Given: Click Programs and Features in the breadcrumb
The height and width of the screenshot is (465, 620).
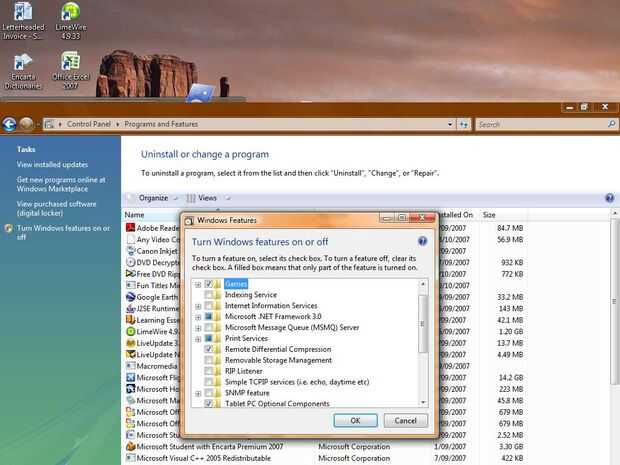Looking at the screenshot, I should coord(161,124).
